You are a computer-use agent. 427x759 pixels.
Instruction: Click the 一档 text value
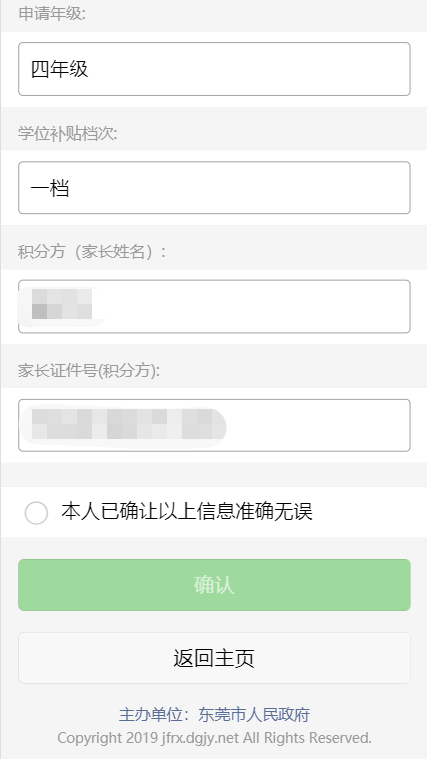click(x=50, y=188)
